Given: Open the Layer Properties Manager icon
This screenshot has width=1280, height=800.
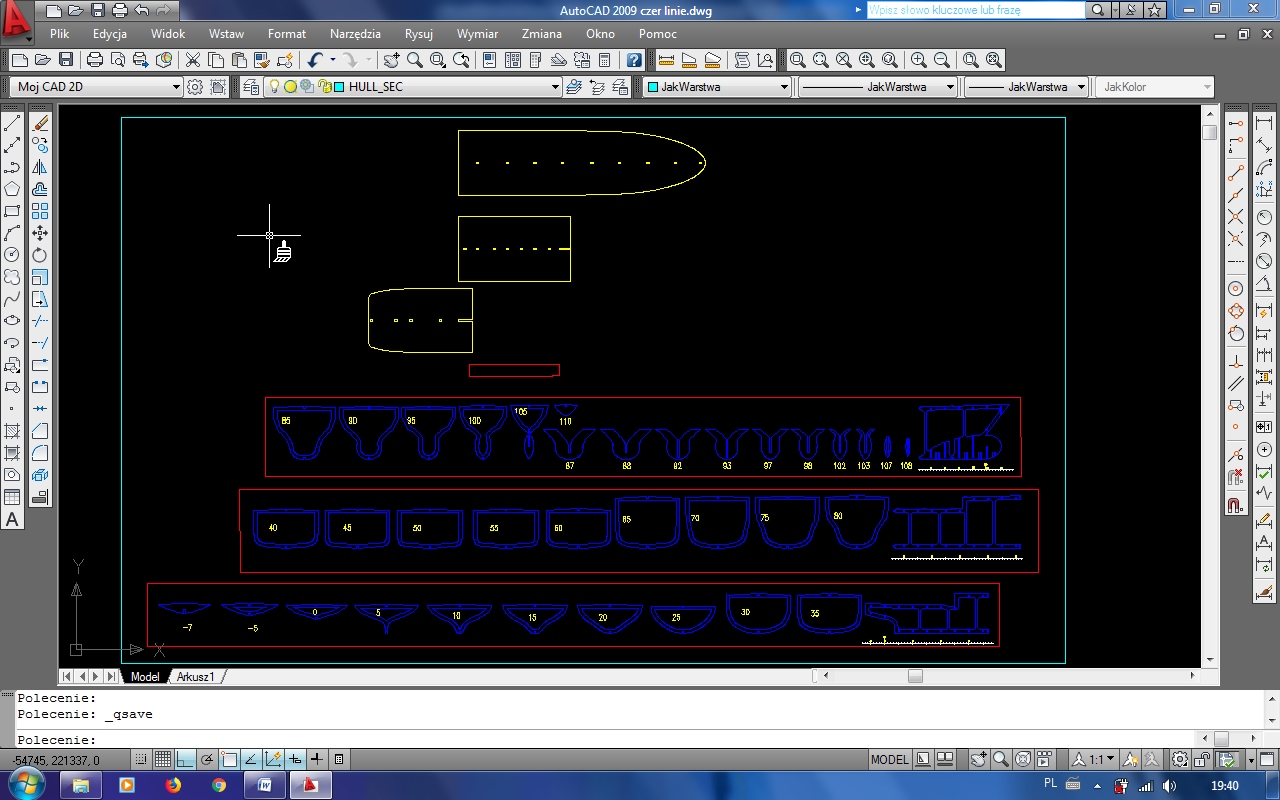Looking at the screenshot, I should (251, 87).
